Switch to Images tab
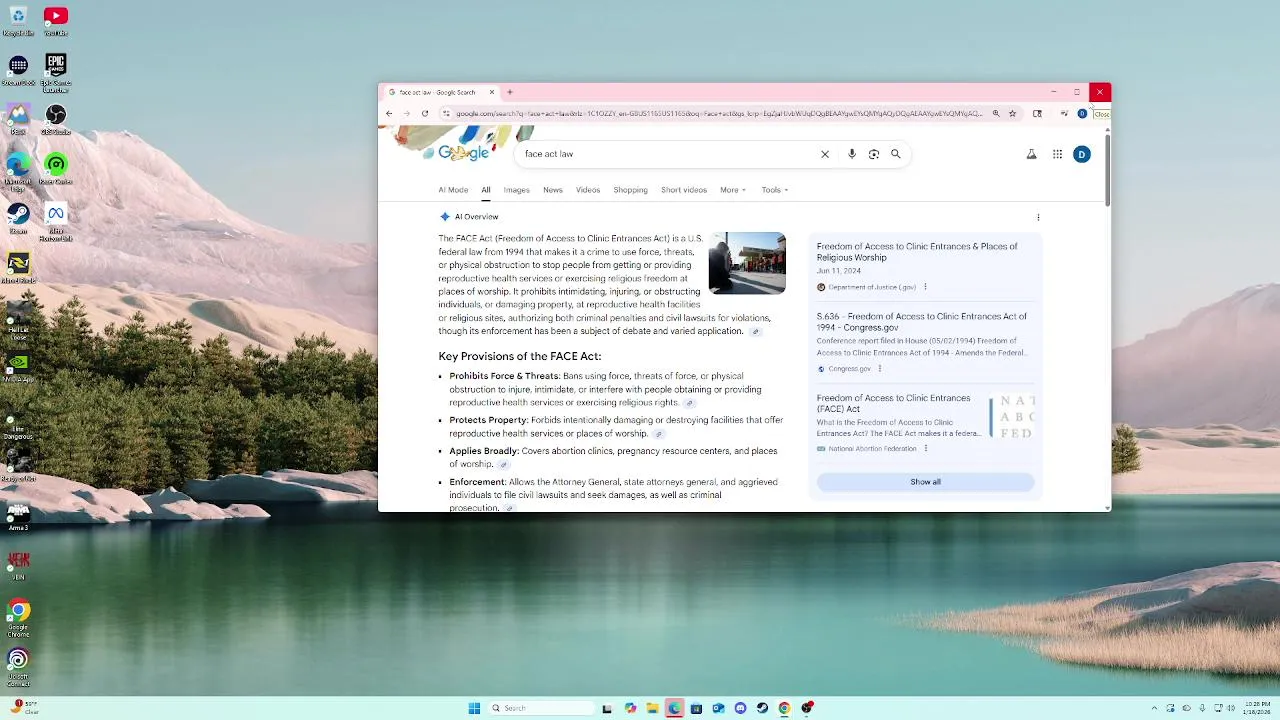 pyautogui.click(x=516, y=190)
